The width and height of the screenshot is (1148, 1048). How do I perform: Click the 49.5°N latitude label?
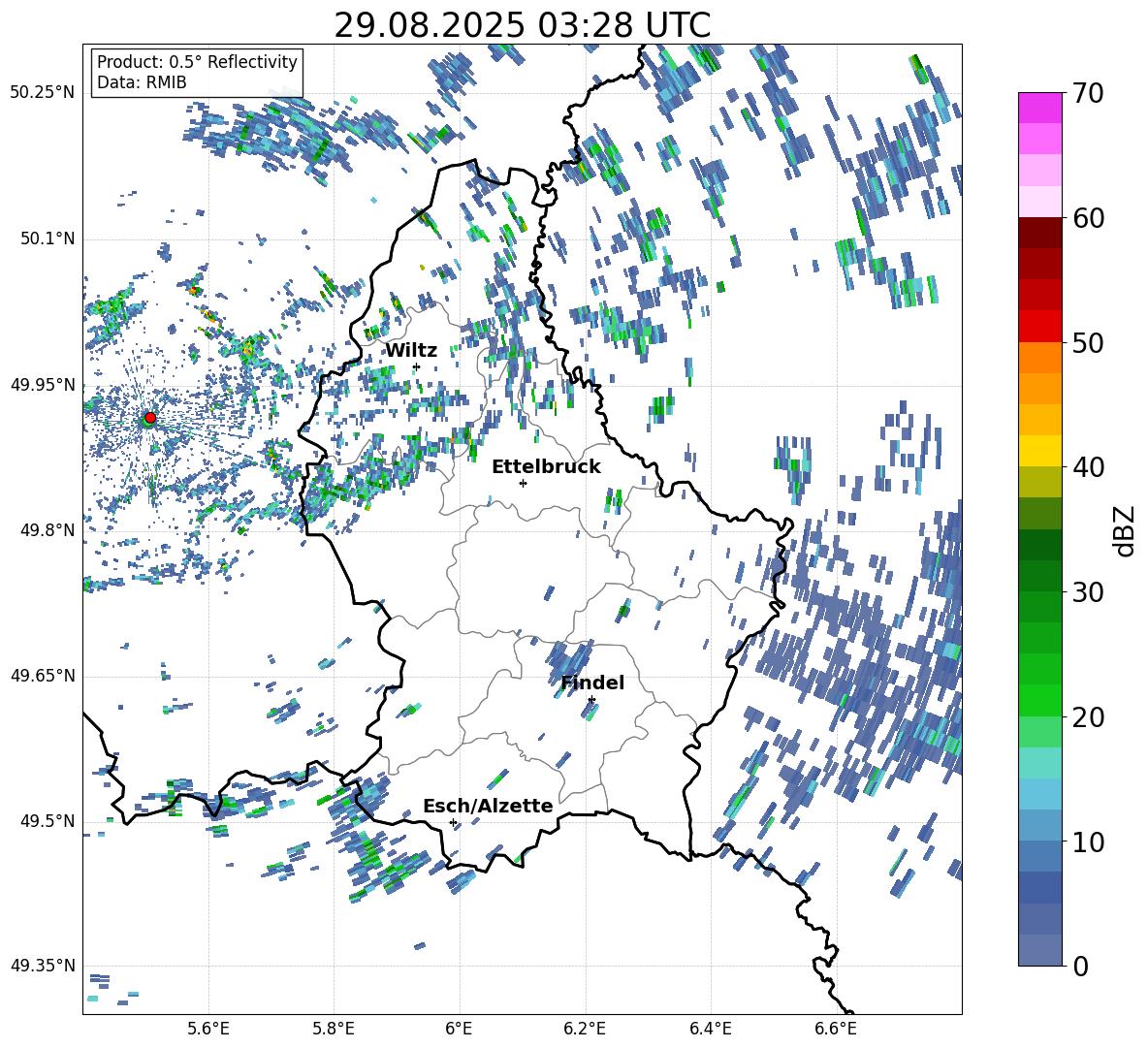pyautogui.click(x=47, y=820)
